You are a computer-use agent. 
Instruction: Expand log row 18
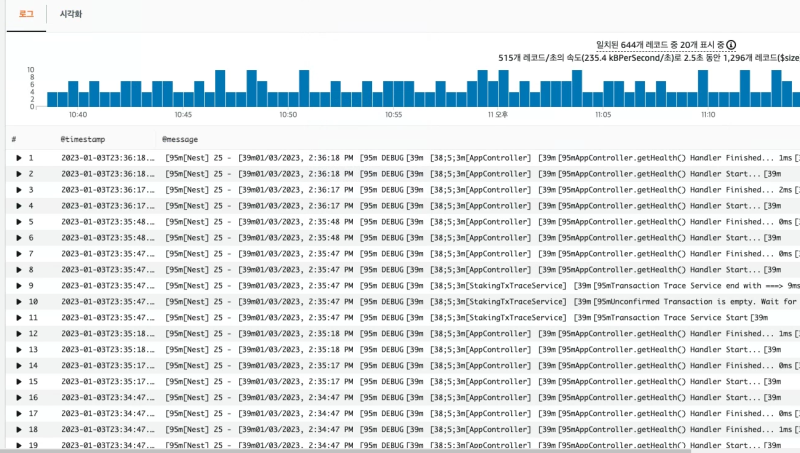point(19,430)
